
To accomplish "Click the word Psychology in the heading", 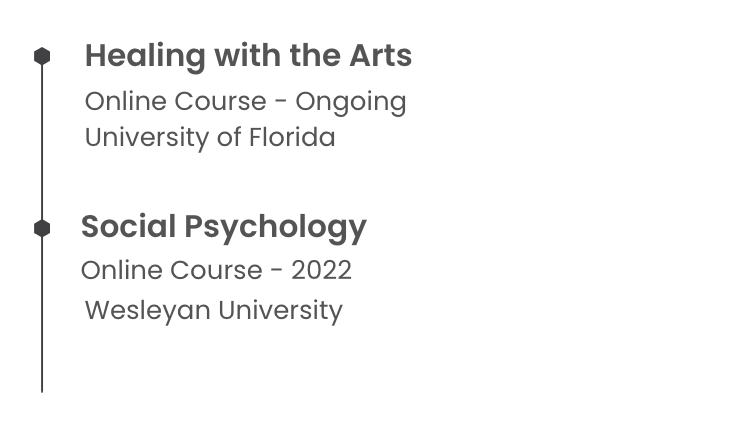I will (x=275, y=228).
